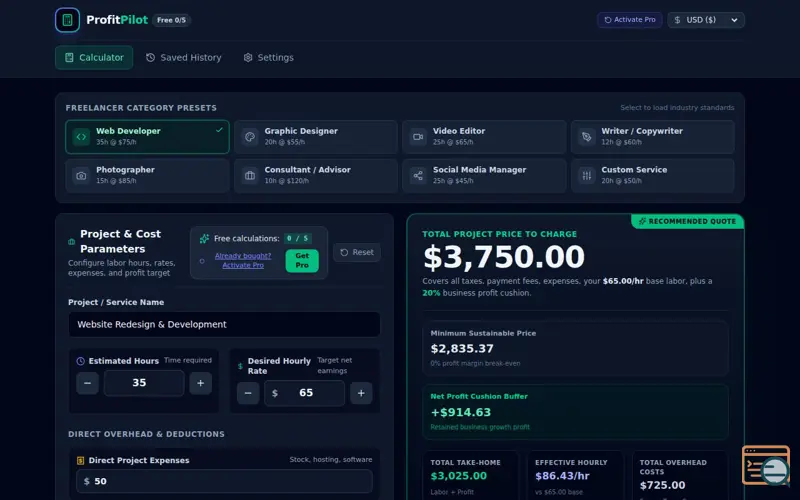
Task: Click the ProfitPilot calculator logo icon
Action: pyautogui.click(x=67, y=20)
